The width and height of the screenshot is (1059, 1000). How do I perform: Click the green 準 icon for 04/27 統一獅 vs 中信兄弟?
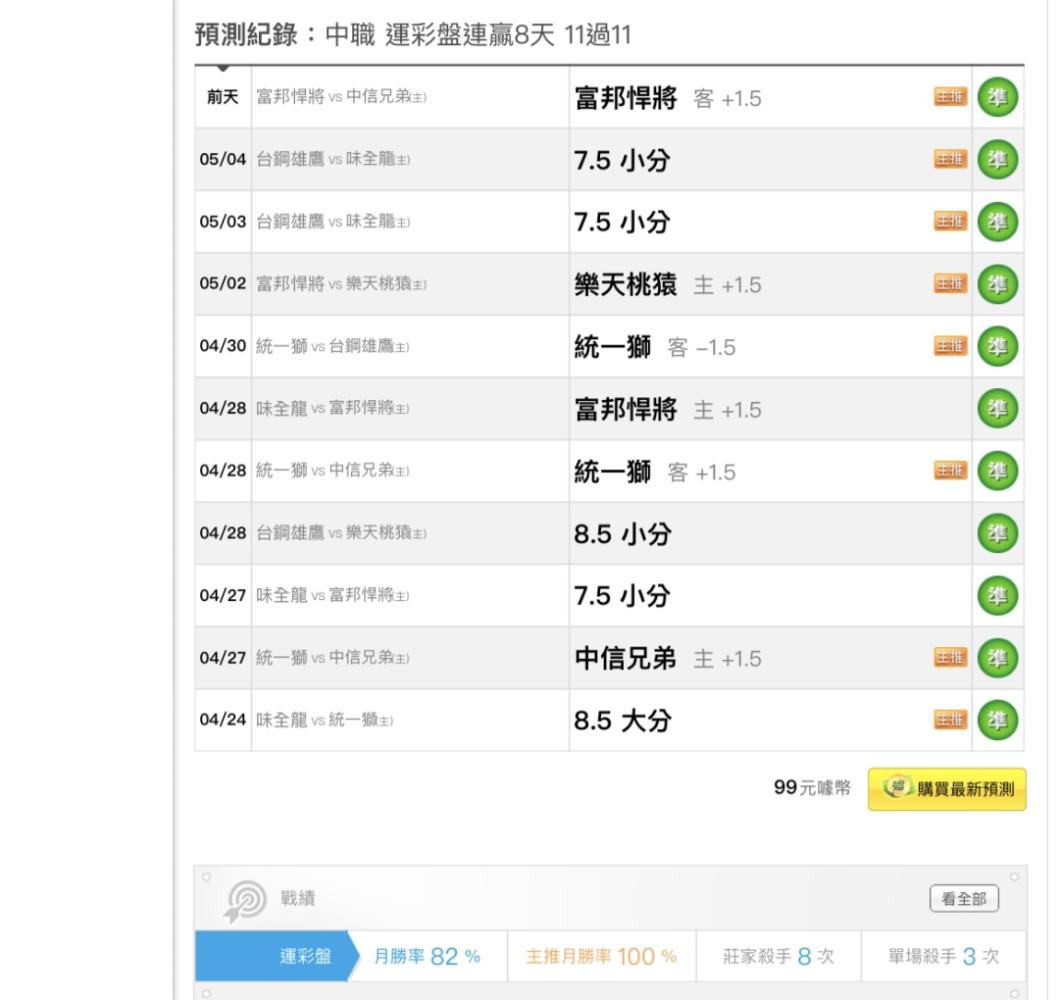click(998, 658)
